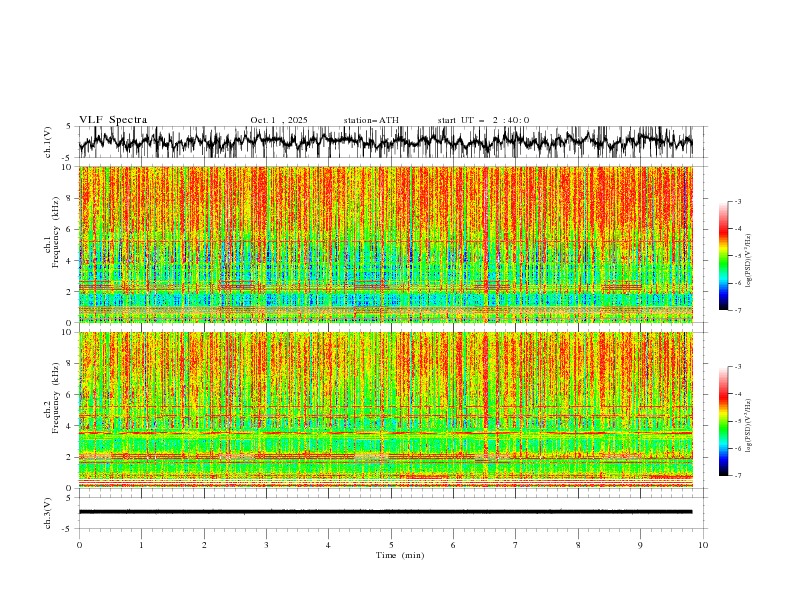Click the ch.2 frequency axis "6" tick label

coord(70,395)
